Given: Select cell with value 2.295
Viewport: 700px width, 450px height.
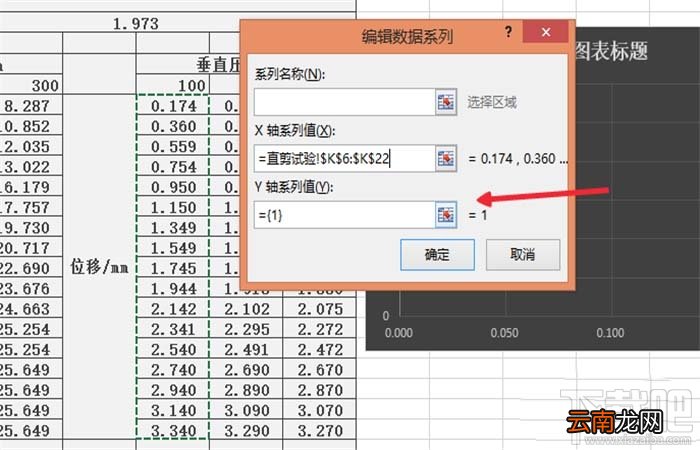Looking at the screenshot, I should pos(246,329).
